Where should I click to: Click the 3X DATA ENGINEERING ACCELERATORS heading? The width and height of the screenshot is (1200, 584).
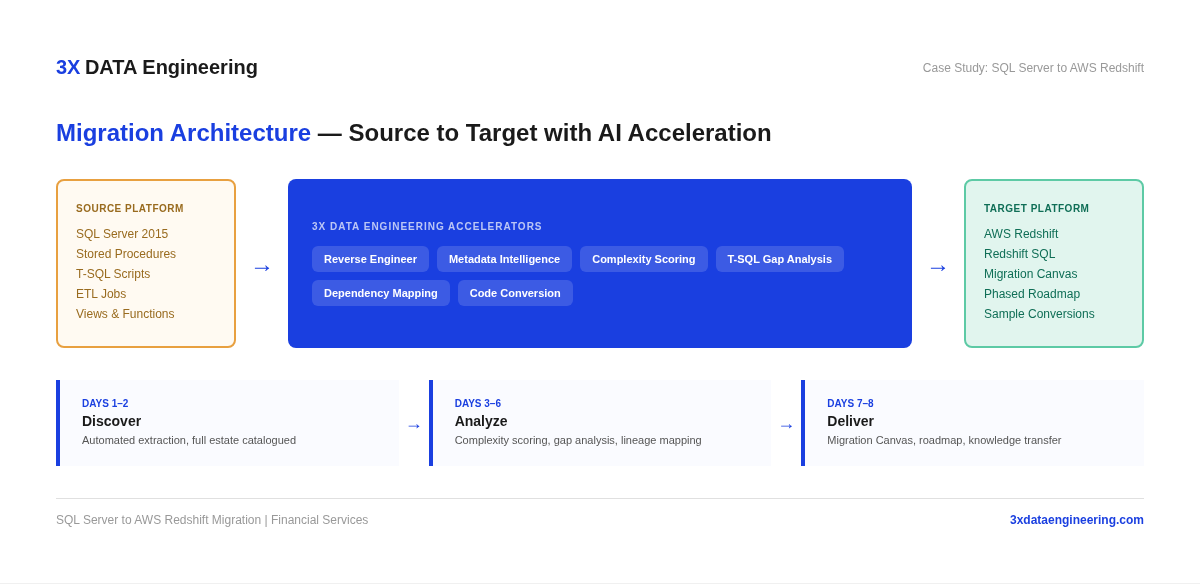pos(427,227)
